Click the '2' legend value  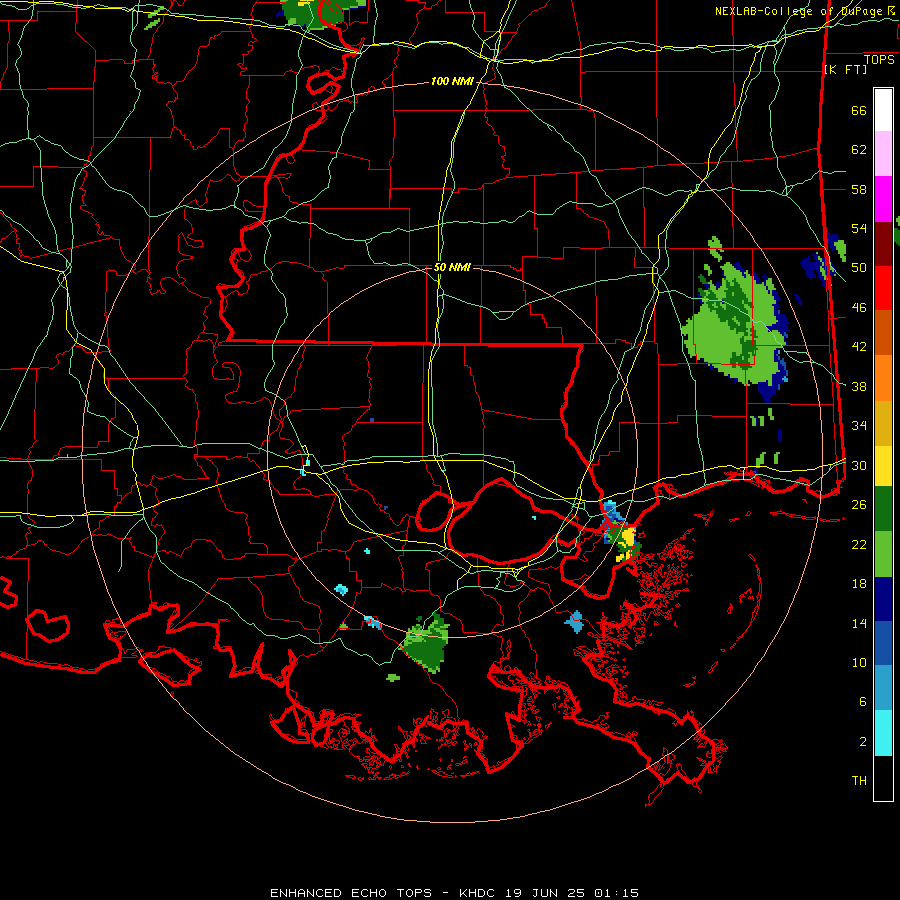(863, 742)
